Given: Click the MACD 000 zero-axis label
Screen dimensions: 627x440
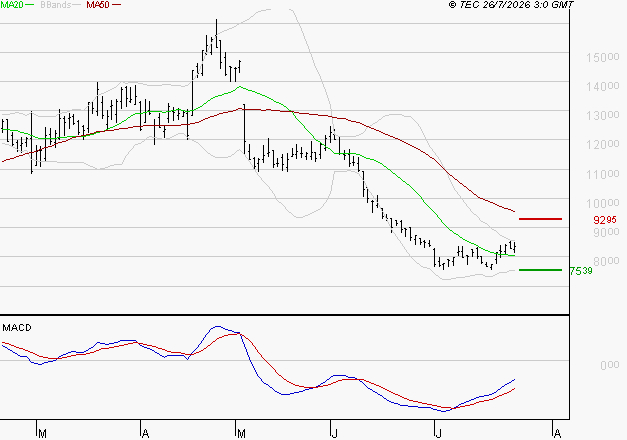Looking at the screenshot, I should [609, 365].
